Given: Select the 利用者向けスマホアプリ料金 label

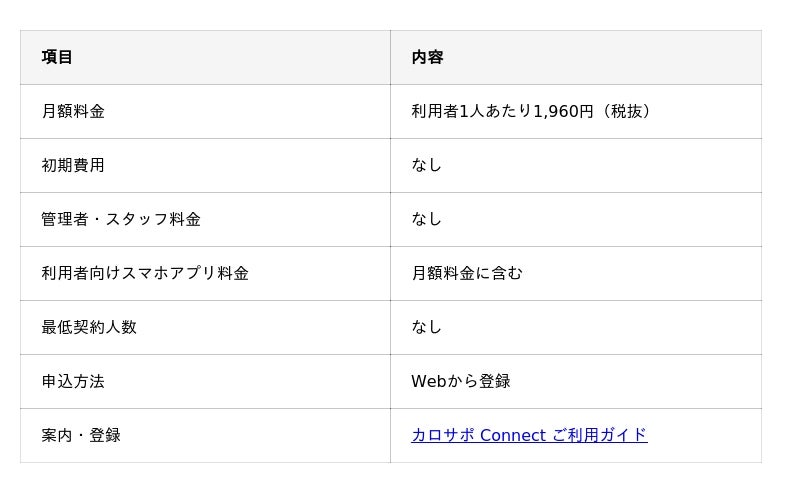Looking at the screenshot, I should point(145,274).
